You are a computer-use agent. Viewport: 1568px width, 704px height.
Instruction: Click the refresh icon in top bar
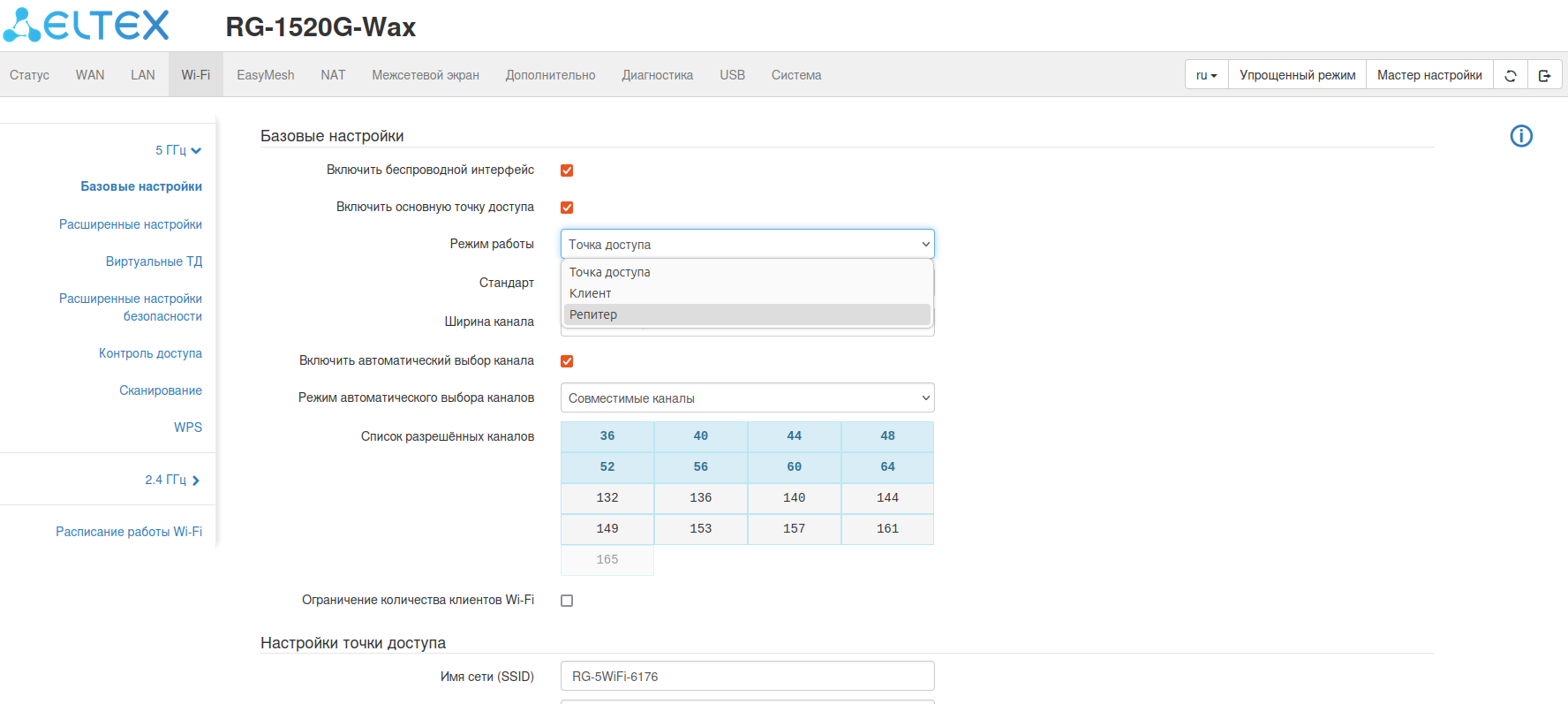(x=1511, y=75)
